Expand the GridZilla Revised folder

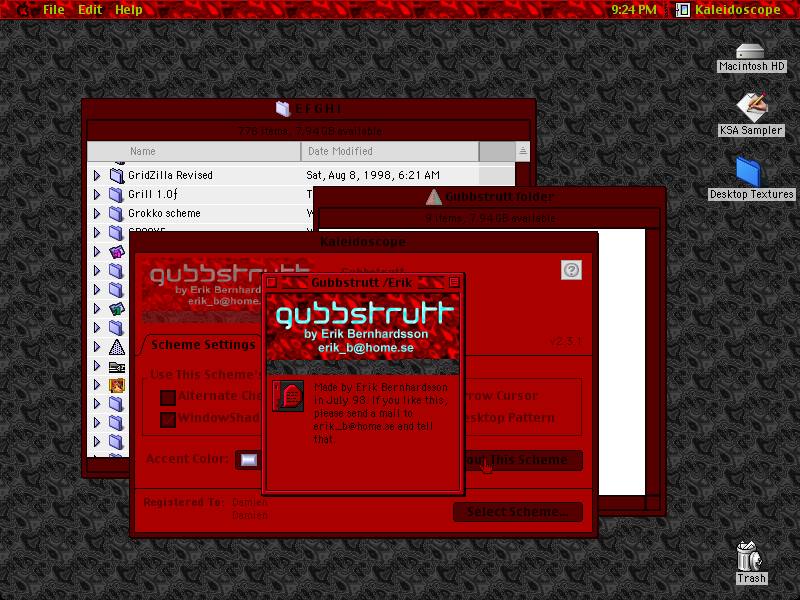(97, 176)
